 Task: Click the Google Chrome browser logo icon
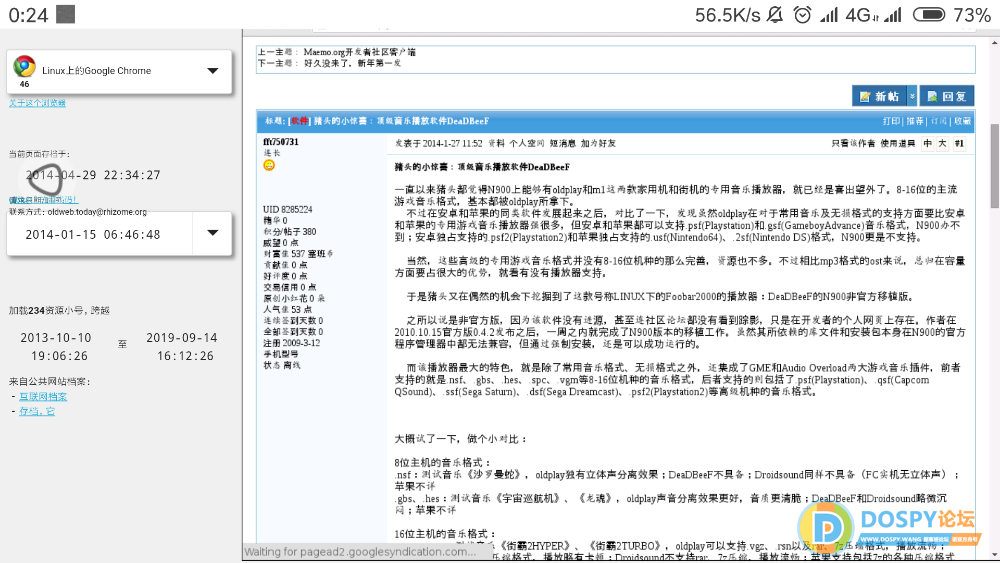[24, 66]
